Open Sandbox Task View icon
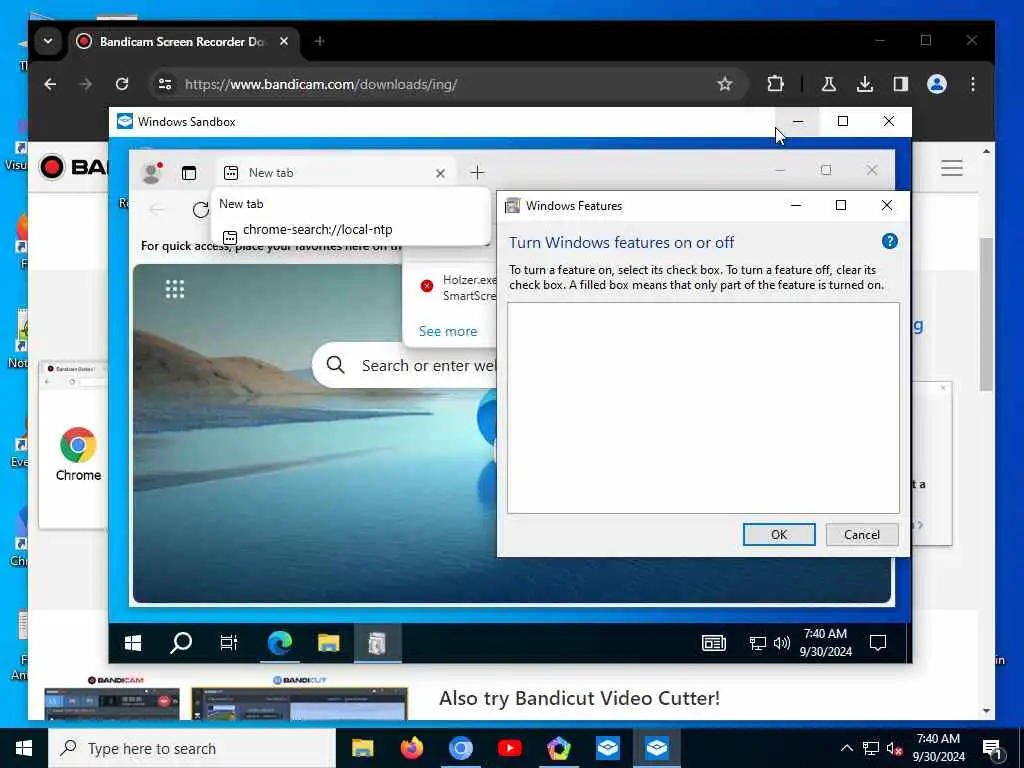Screen dimensions: 1024x768 (x=229, y=643)
